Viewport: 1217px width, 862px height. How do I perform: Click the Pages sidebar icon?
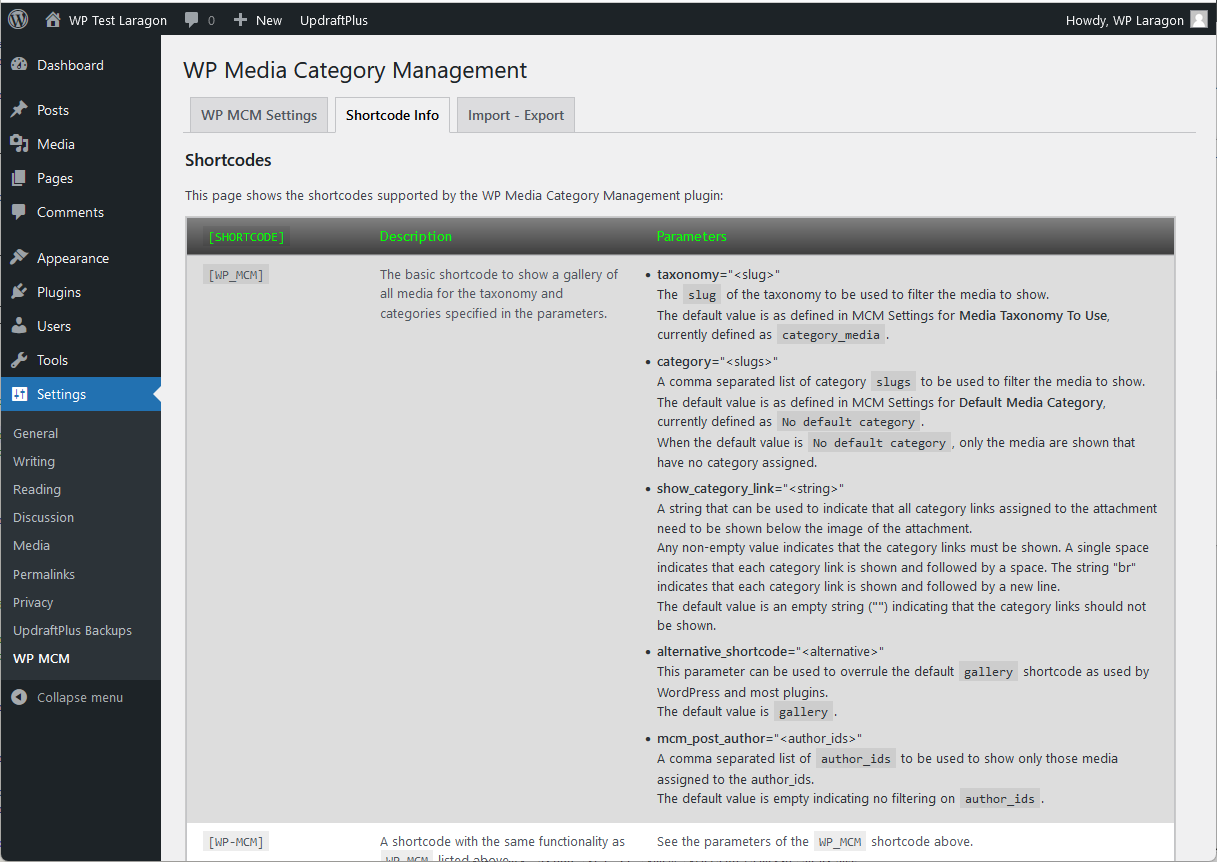(19, 178)
